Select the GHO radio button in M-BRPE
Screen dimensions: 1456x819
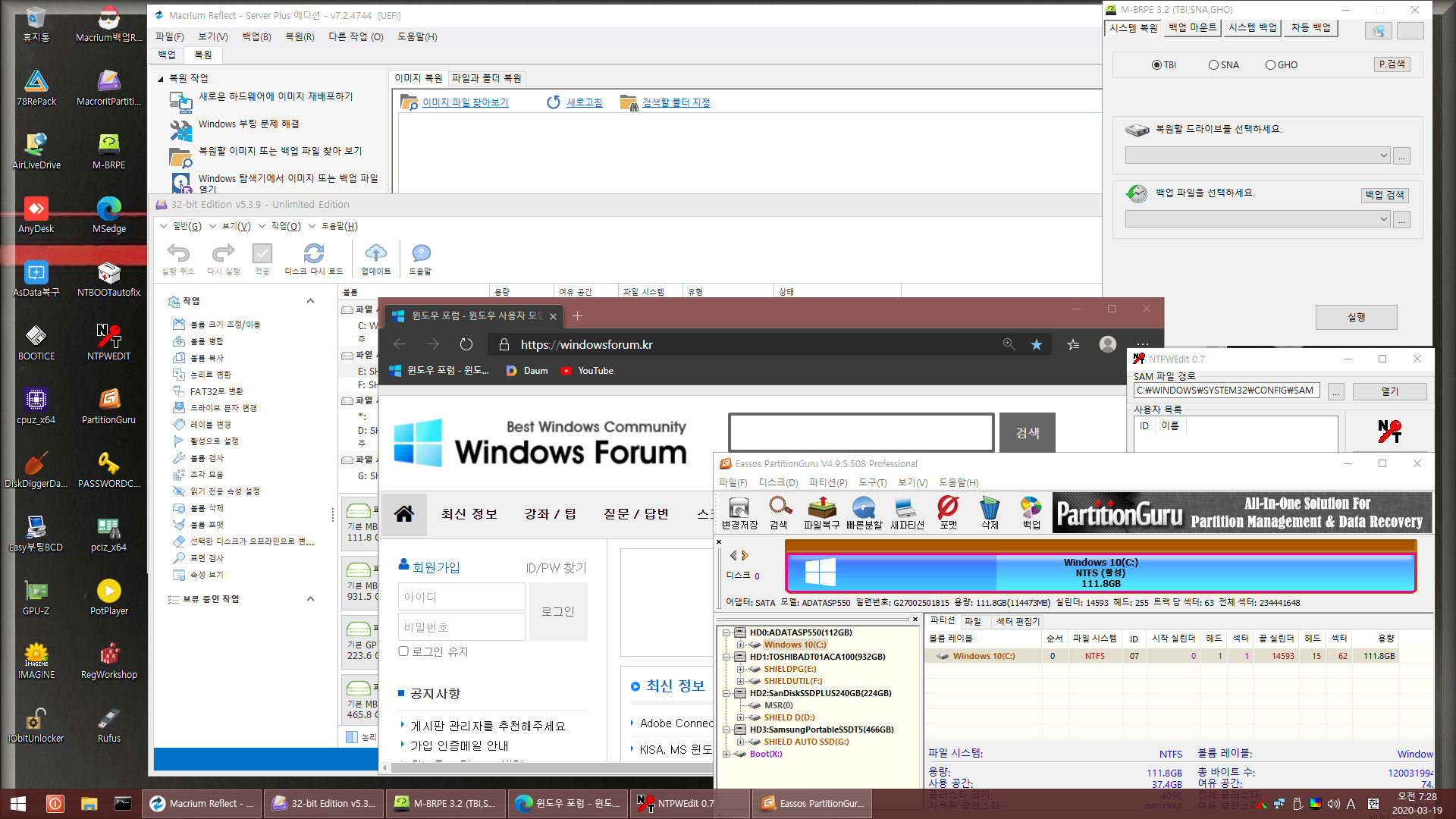click(1270, 65)
